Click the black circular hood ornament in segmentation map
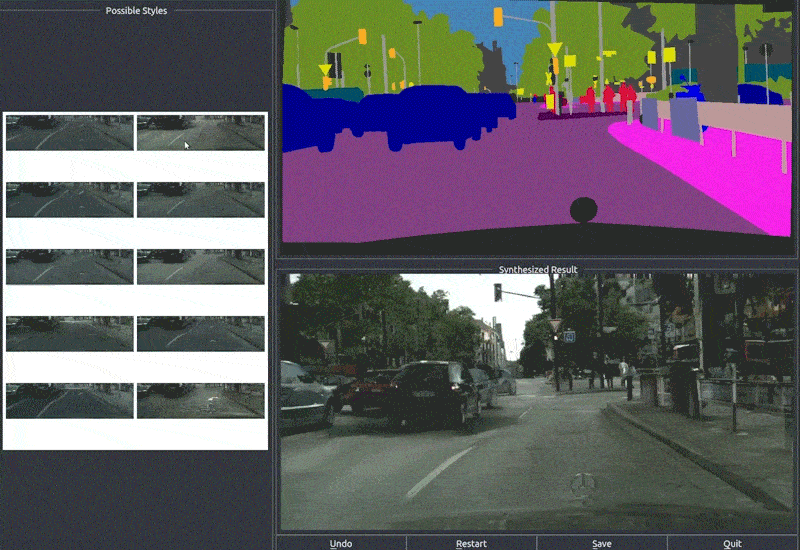800x550 pixels. point(583,210)
